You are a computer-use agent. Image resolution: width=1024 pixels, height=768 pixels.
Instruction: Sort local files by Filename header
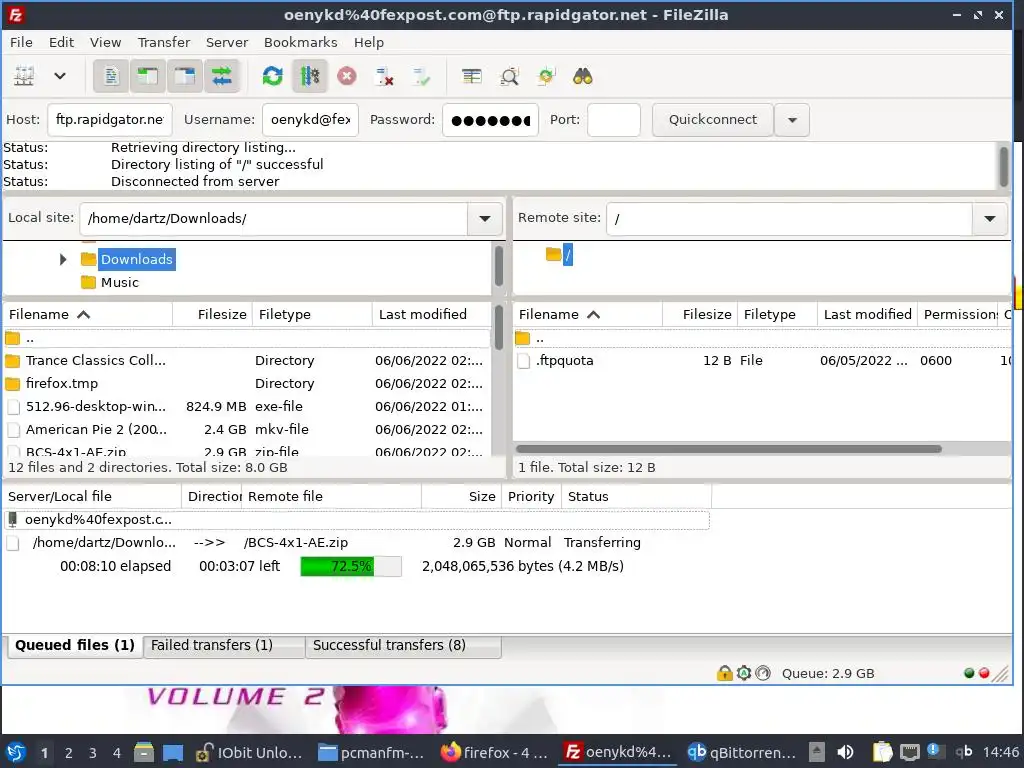coord(88,314)
